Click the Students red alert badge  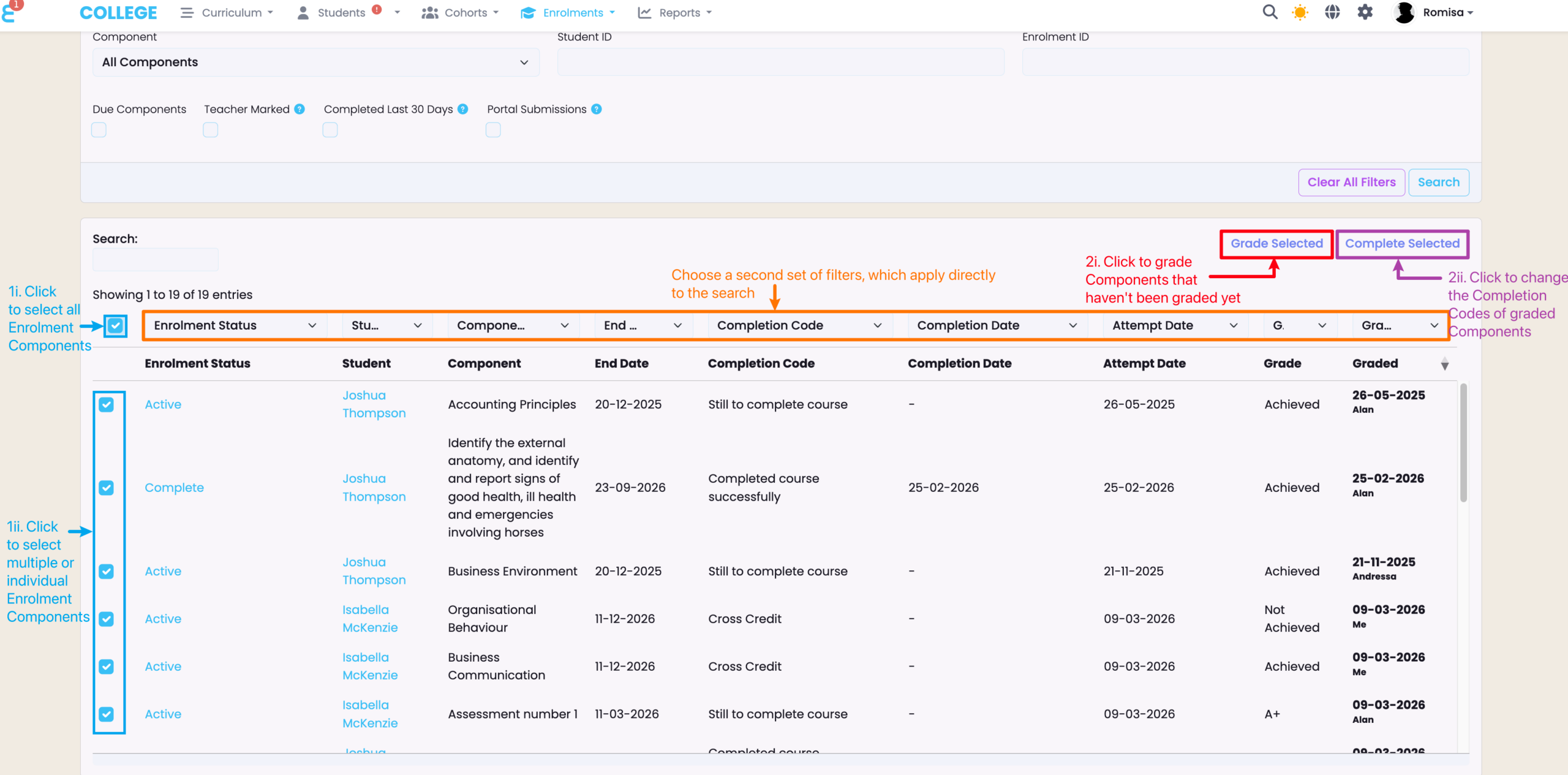[377, 9]
